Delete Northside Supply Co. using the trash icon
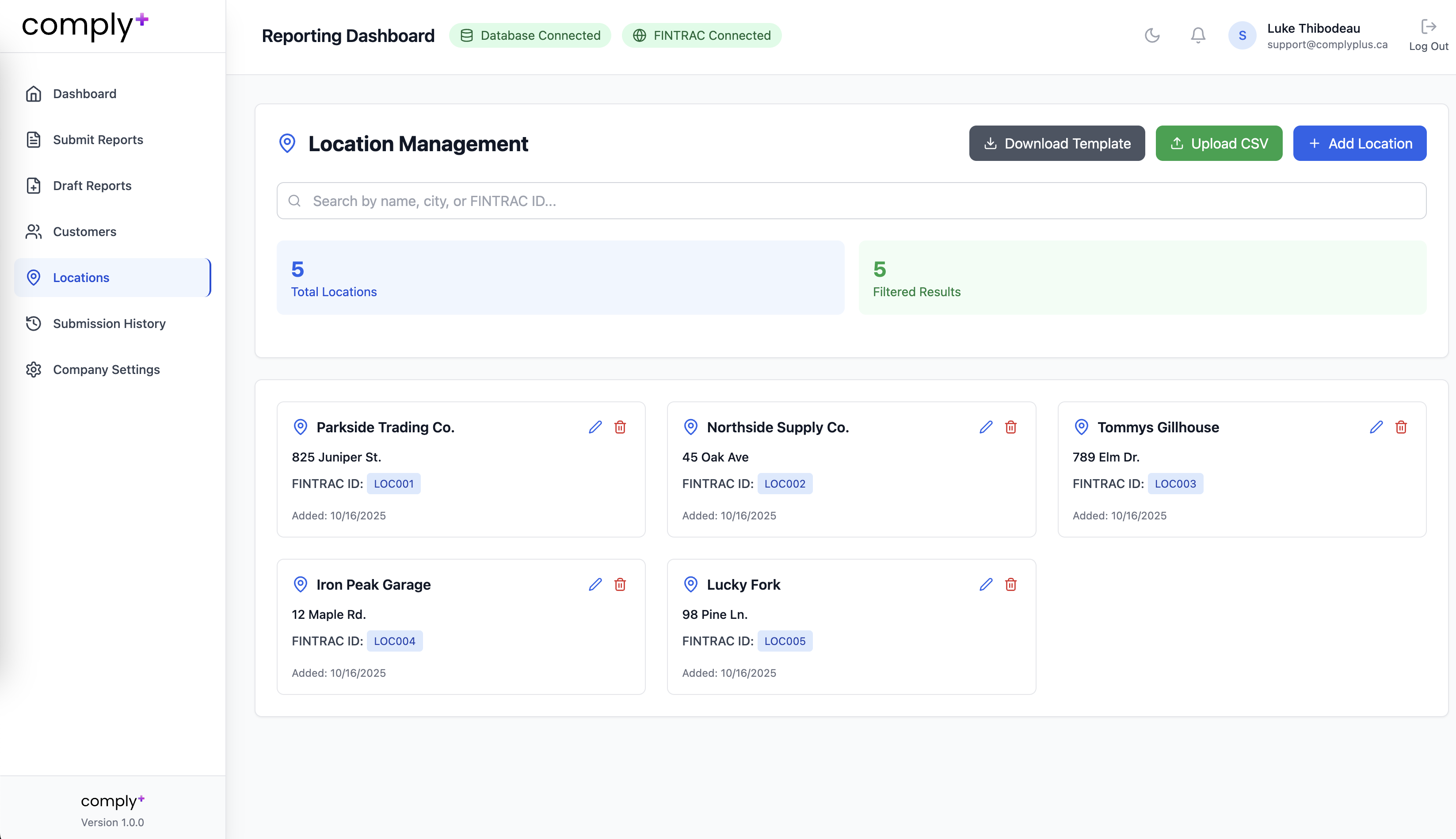The height and width of the screenshot is (839, 1456). [1011, 427]
